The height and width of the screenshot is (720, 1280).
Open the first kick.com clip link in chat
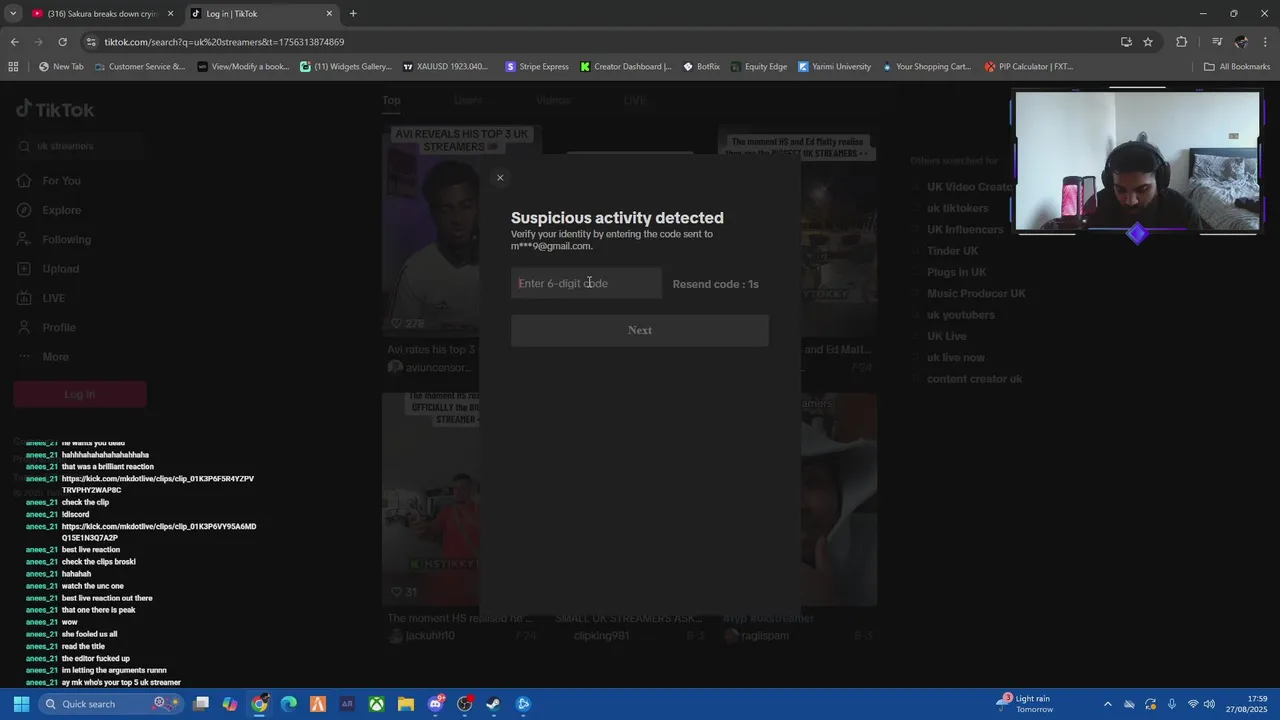(x=158, y=484)
